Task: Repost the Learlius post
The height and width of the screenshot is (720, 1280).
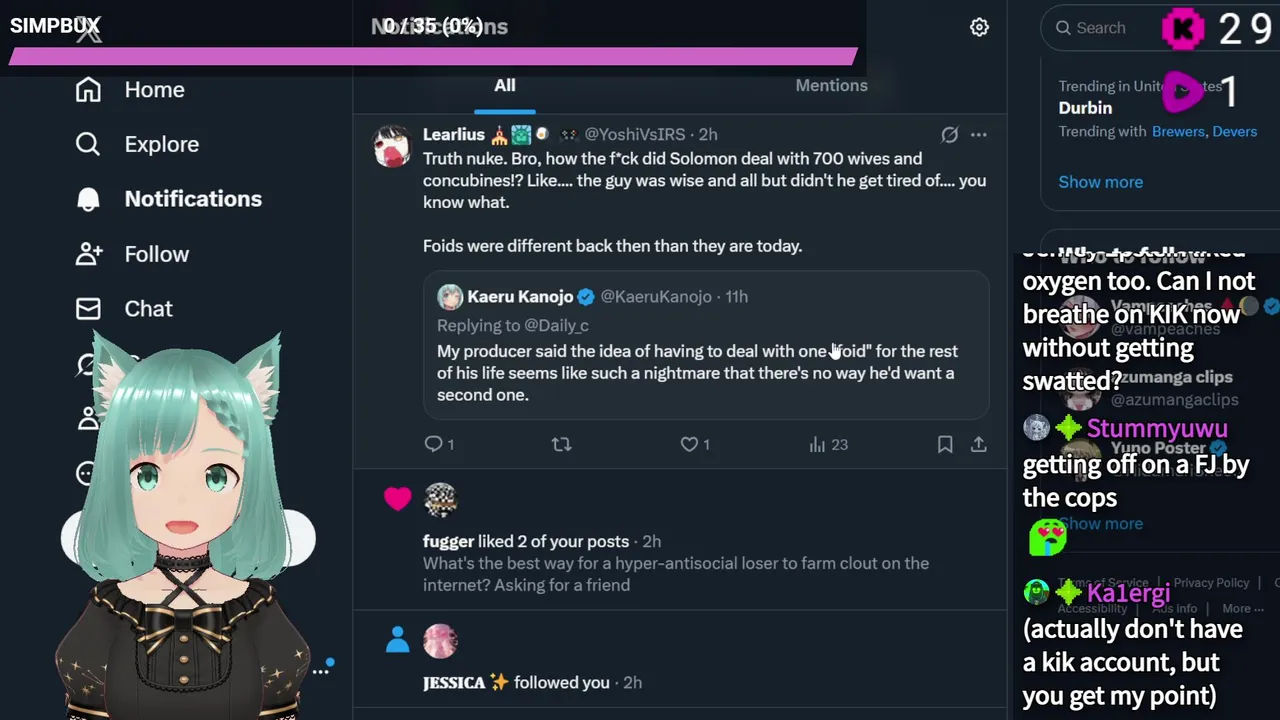Action: [x=561, y=444]
